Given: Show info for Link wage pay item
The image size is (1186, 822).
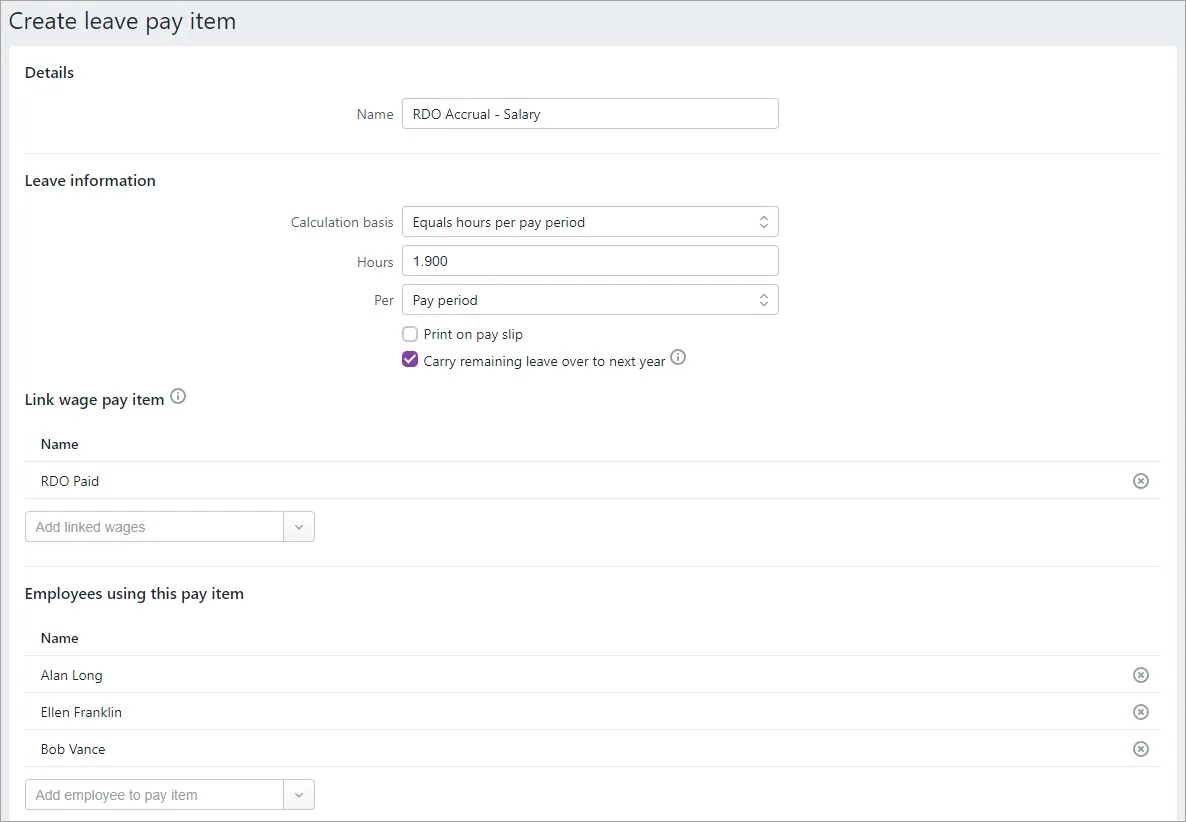Looking at the screenshot, I should (178, 396).
